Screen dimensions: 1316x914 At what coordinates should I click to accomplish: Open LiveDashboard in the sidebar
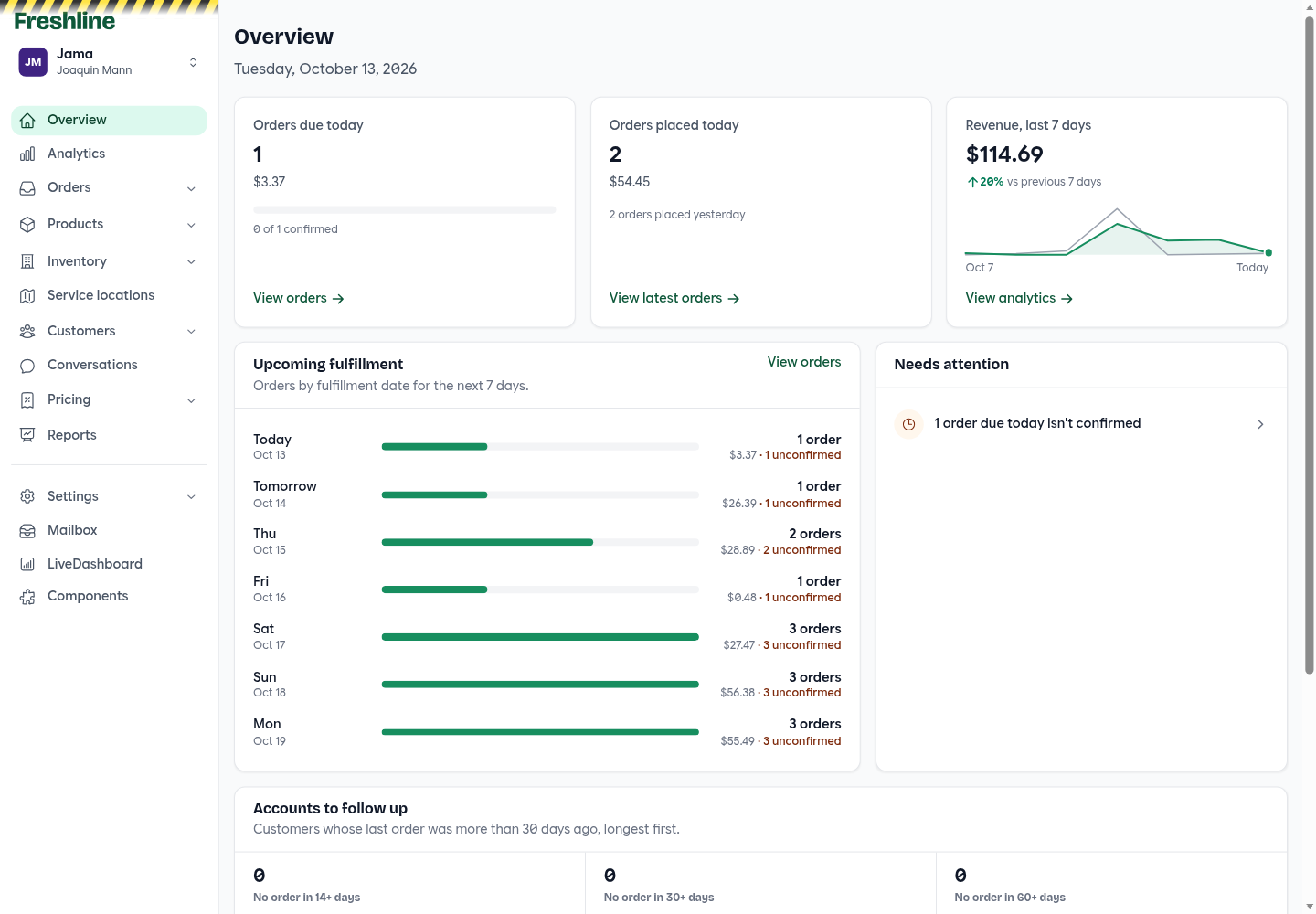[109, 564]
